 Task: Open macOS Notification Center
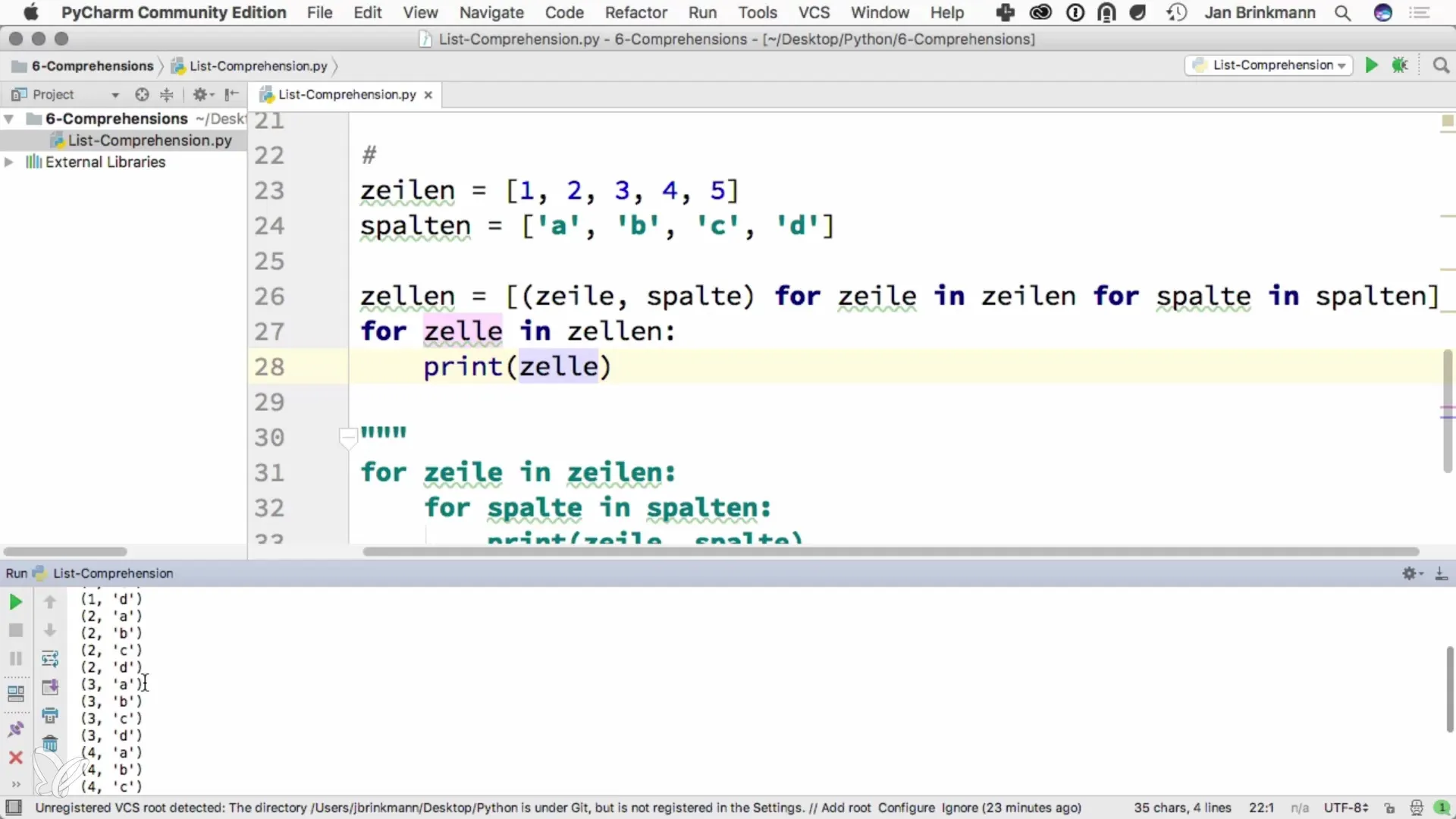[x=1420, y=12]
